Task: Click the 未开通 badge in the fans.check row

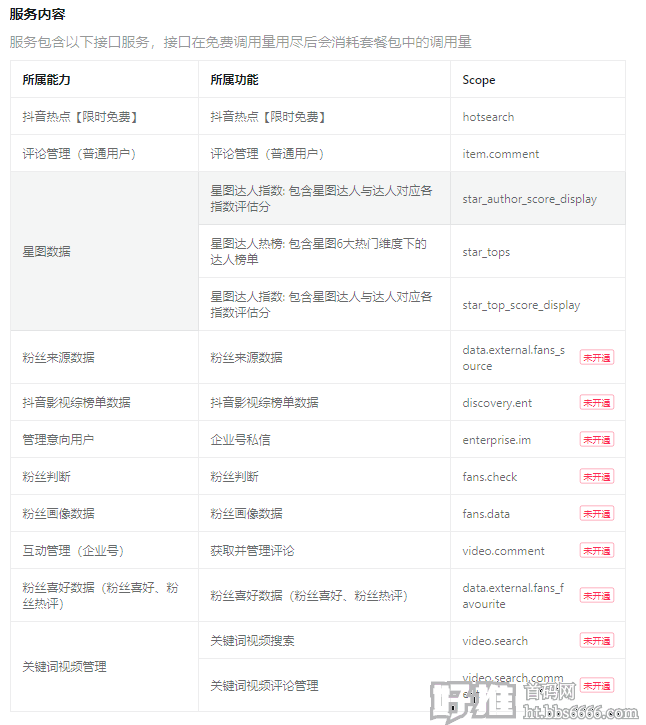Action: [x=597, y=476]
